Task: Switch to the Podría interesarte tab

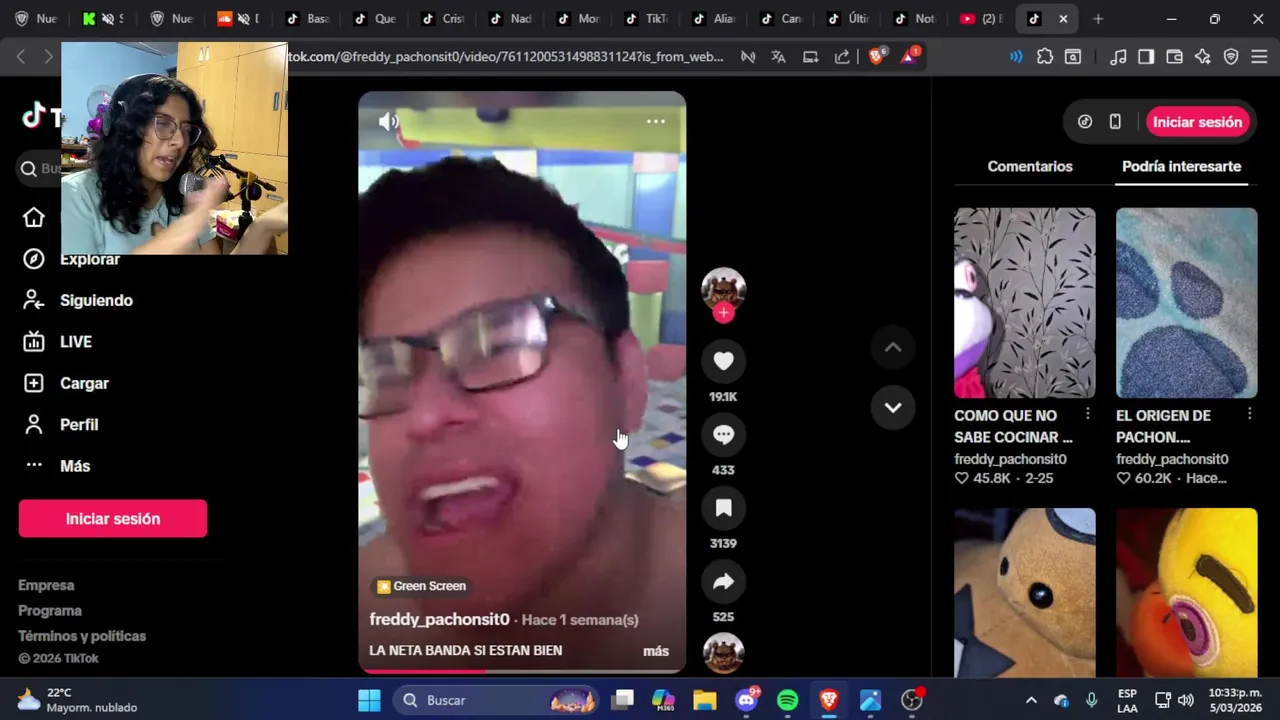Action: [1181, 166]
